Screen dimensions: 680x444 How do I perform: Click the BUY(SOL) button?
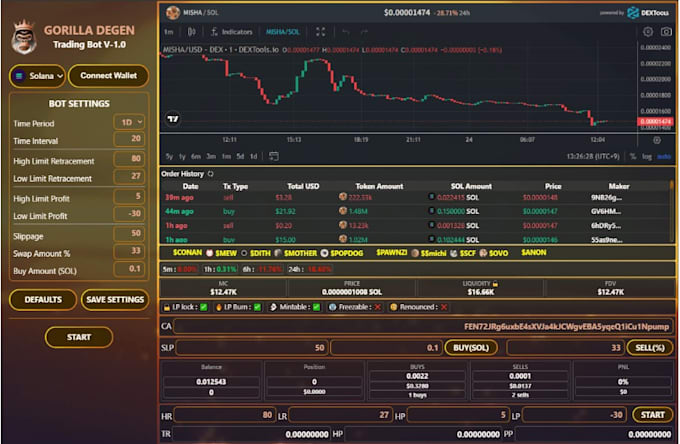[471, 348]
